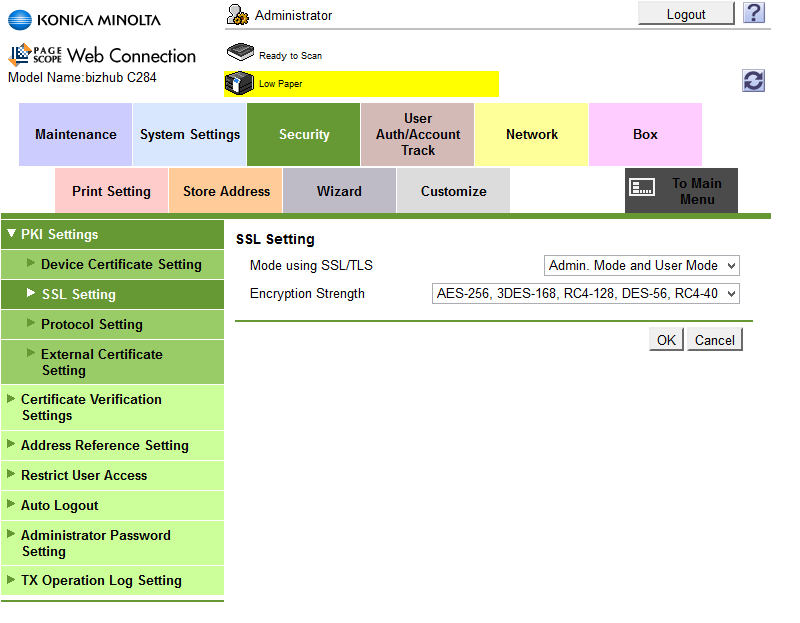Click the refresh status icon
Screen dimensions: 800x623
(753, 80)
